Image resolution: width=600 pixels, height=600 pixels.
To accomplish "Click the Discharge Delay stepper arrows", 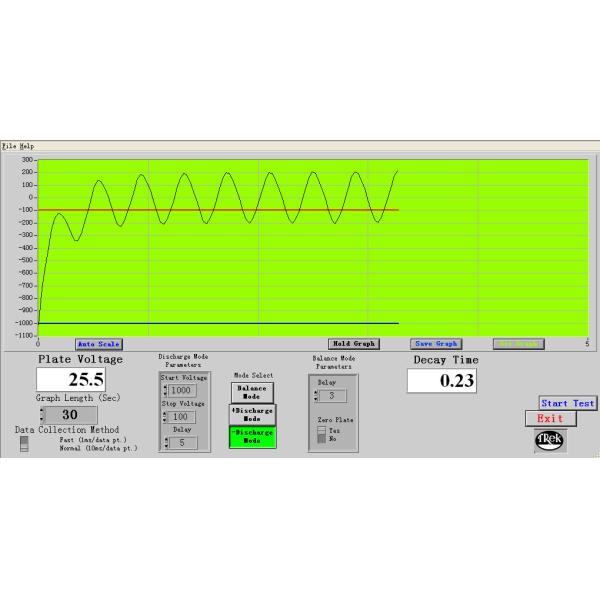I will tap(166, 443).
